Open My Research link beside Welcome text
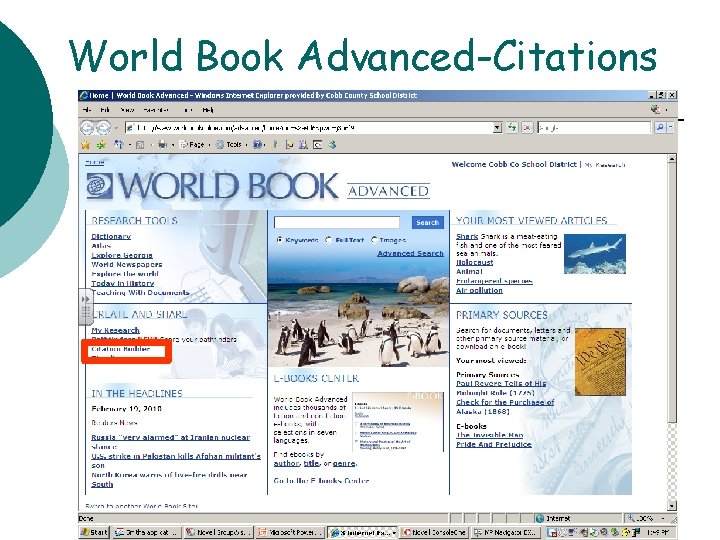720x540 pixels. tap(604, 165)
